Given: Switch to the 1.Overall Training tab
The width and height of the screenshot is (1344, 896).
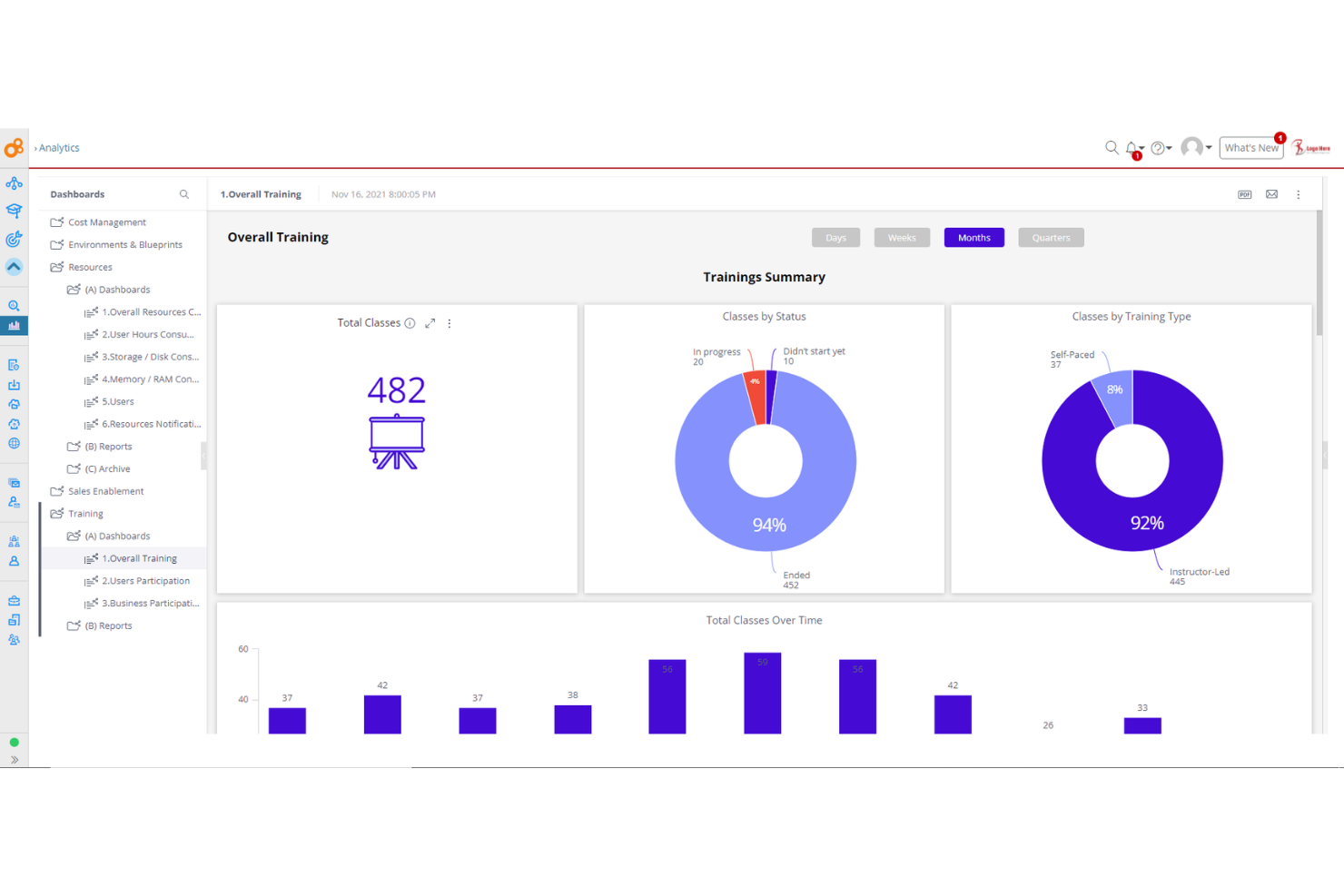Looking at the screenshot, I should click(261, 193).
